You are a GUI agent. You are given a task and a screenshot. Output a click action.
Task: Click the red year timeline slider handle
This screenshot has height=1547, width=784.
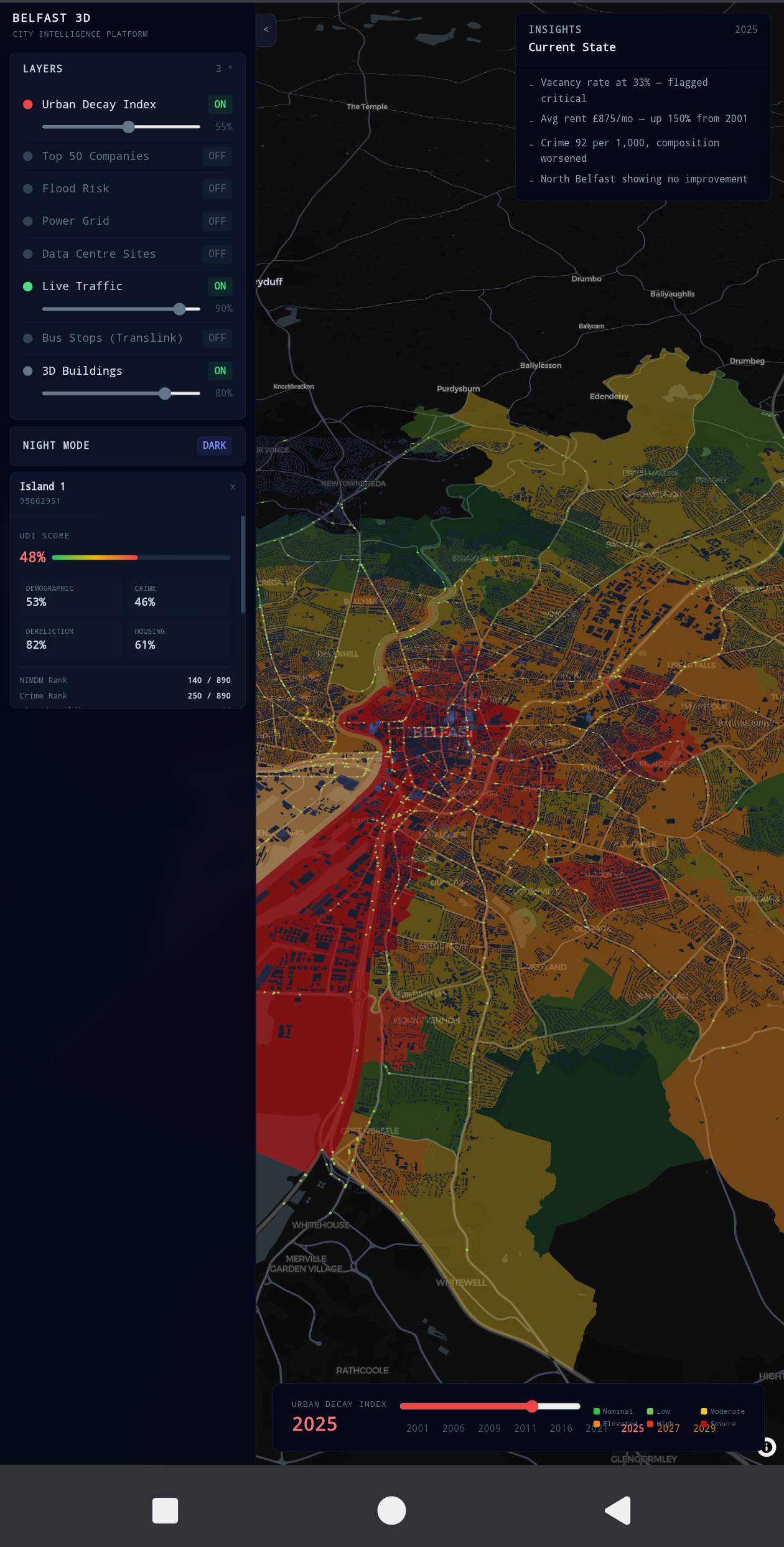(x=532, y=1406)
